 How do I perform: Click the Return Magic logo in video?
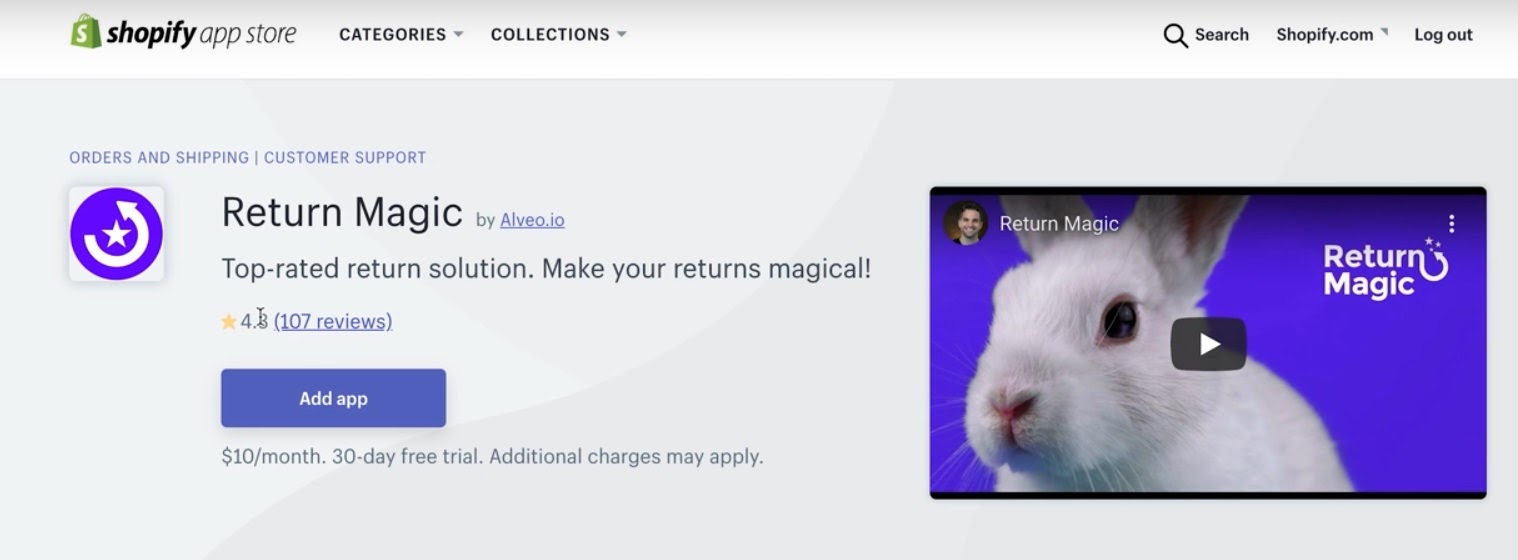(x=1385, y=268)
